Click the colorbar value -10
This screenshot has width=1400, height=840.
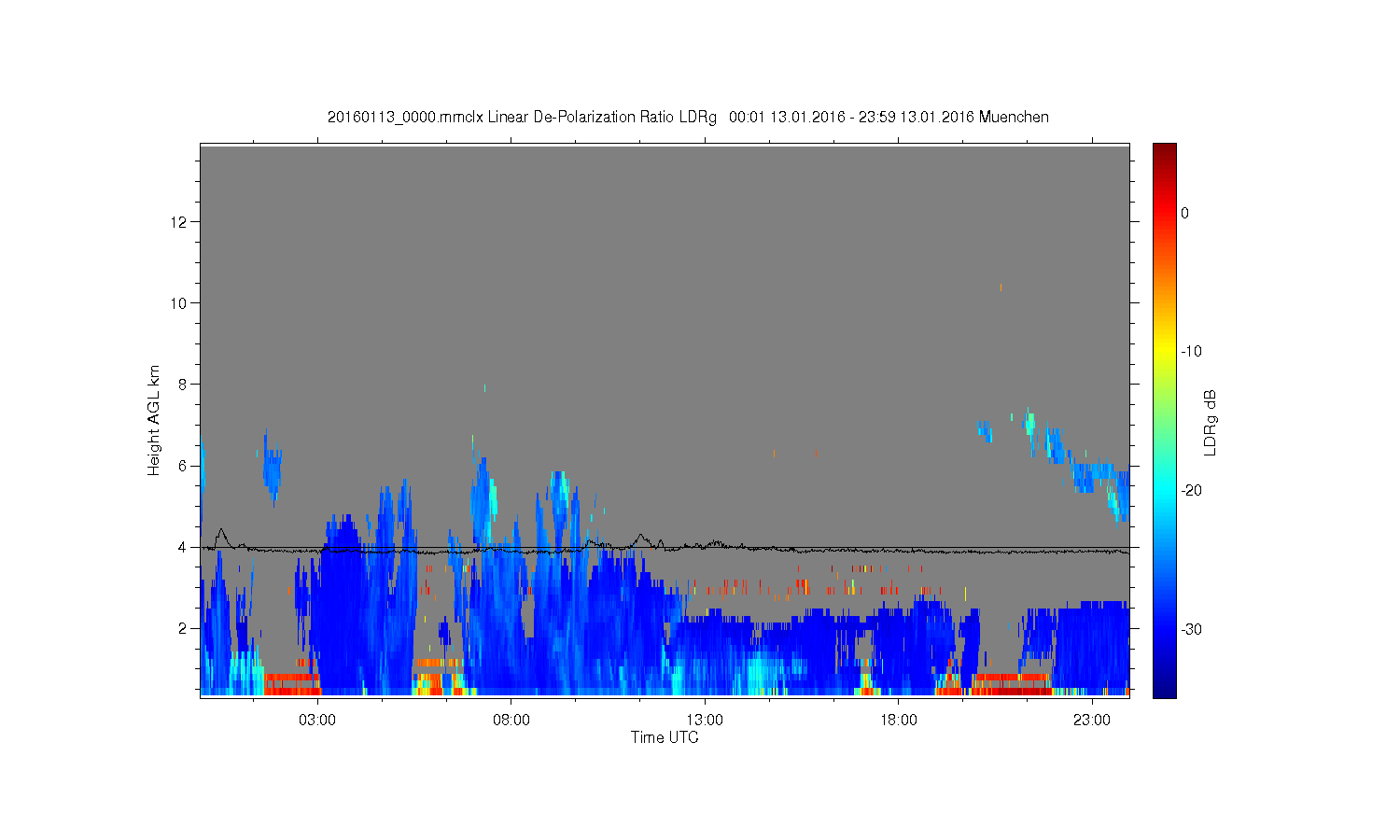(x=1191, y=352)
